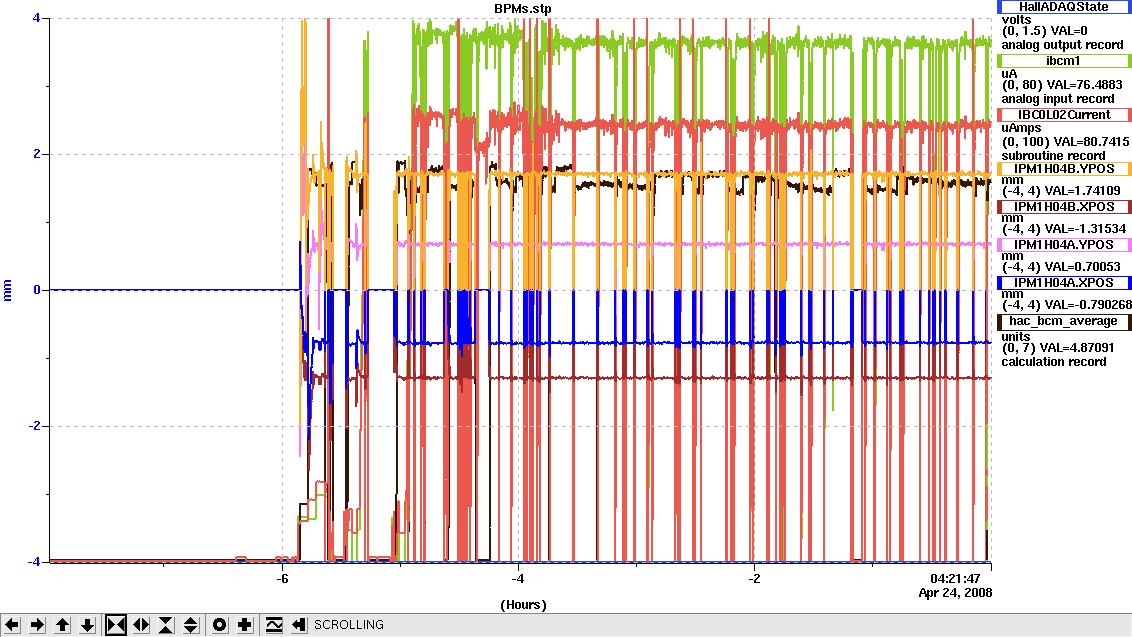Click the inward-pointing horizontal bowtie zoom icon
This screenshot has width=1132, height=637.
click(116, 625)
